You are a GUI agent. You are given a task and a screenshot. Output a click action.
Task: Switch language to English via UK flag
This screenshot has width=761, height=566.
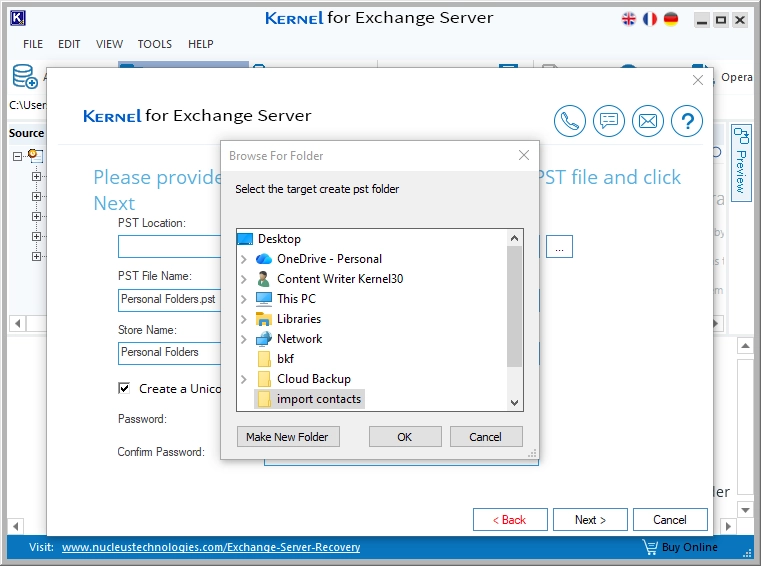click(x=629, y=19)
